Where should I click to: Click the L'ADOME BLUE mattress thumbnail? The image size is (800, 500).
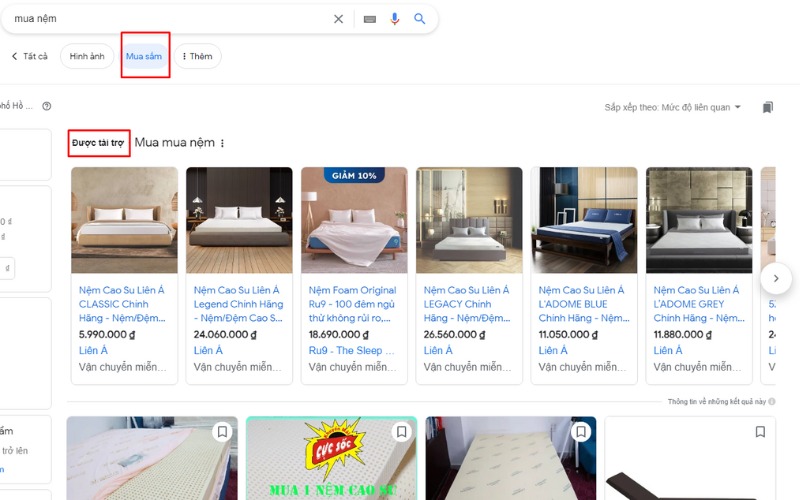(584, 220)
